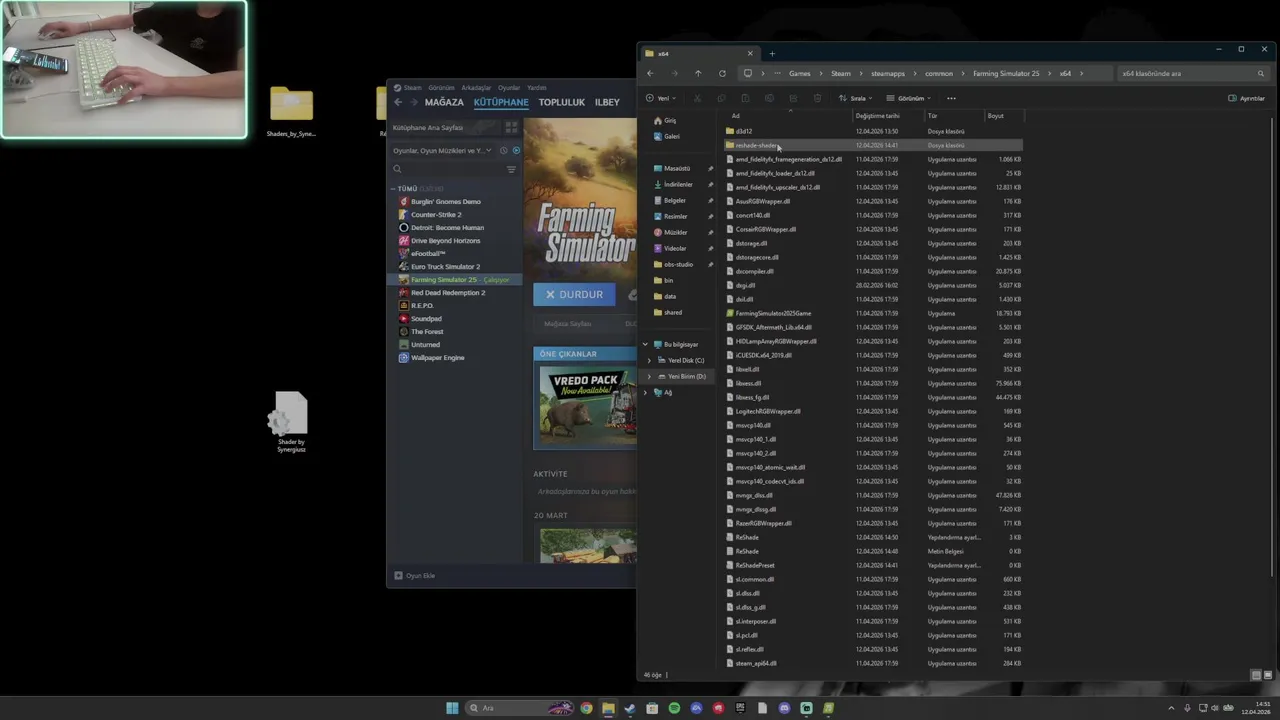
Task: Switch to TOPLULUK tab in Steam
Action: coord(562,102)
